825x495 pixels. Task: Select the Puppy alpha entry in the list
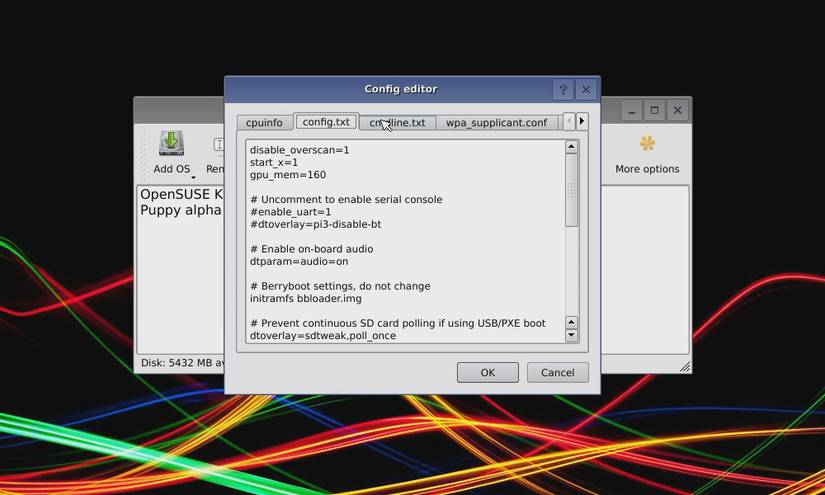[181, 210]
